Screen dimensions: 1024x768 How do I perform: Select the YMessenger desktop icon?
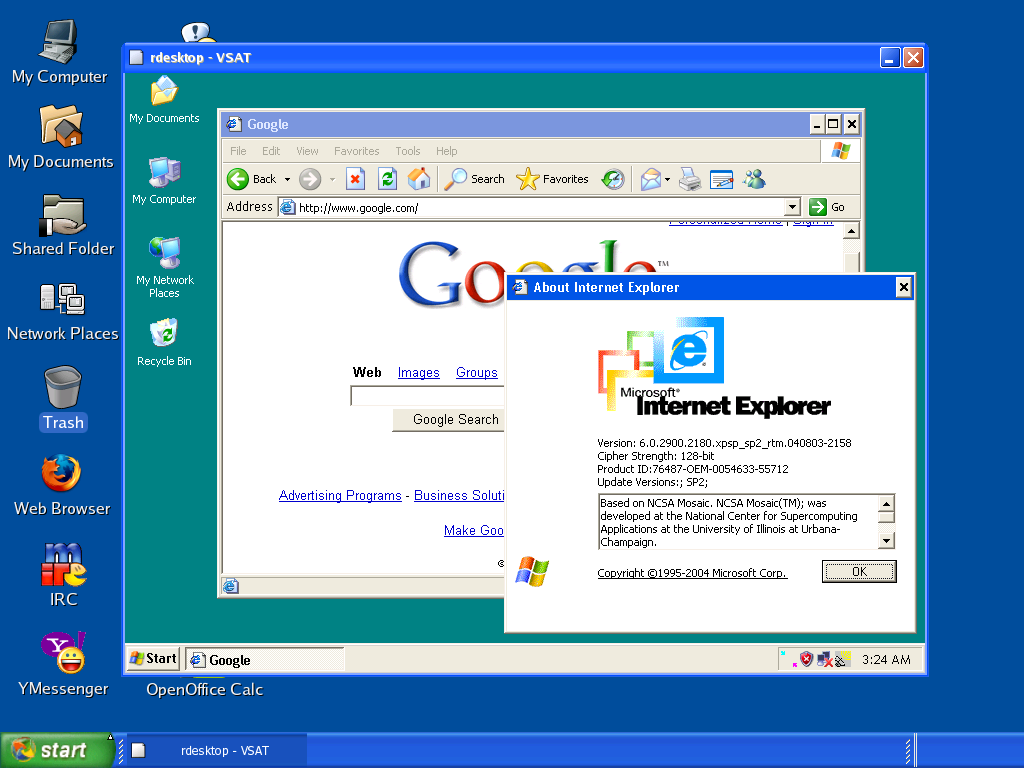63,664
